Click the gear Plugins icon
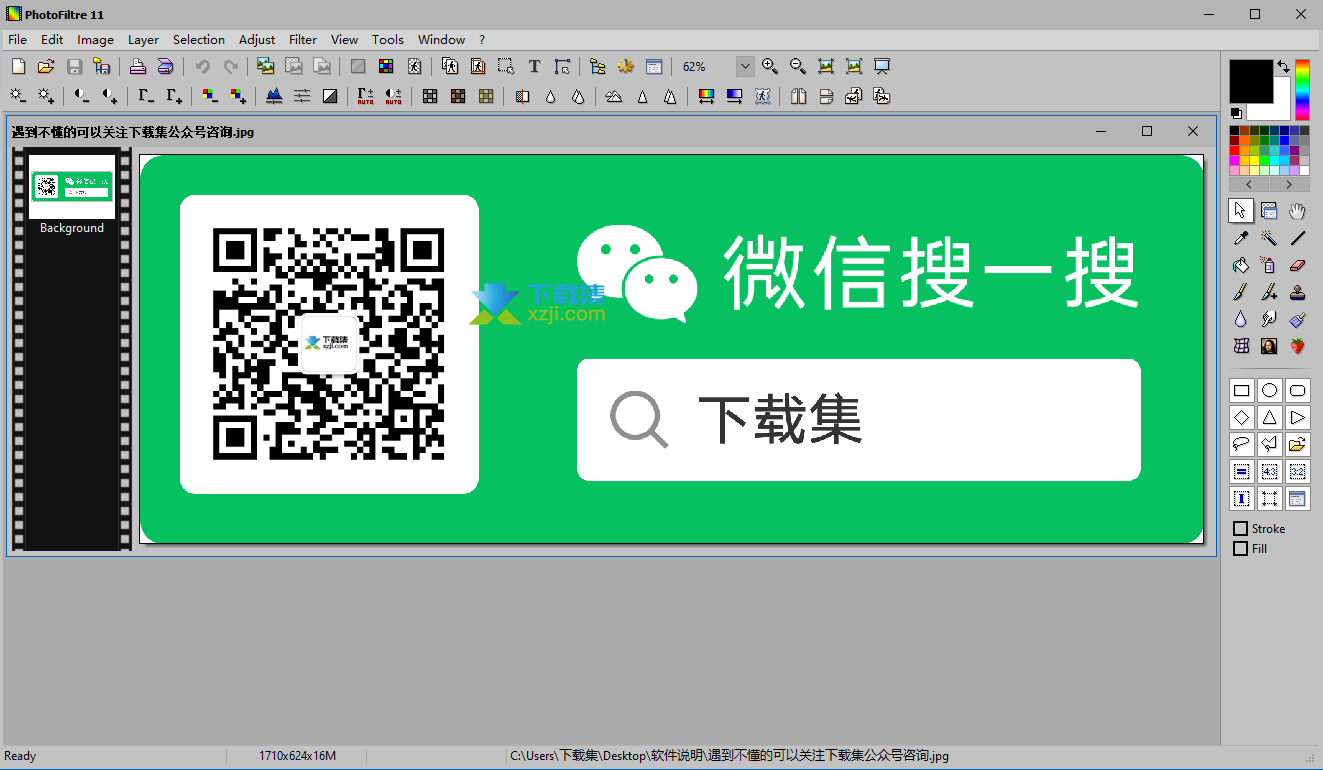 pyautogui.click(x=626, y=67)
